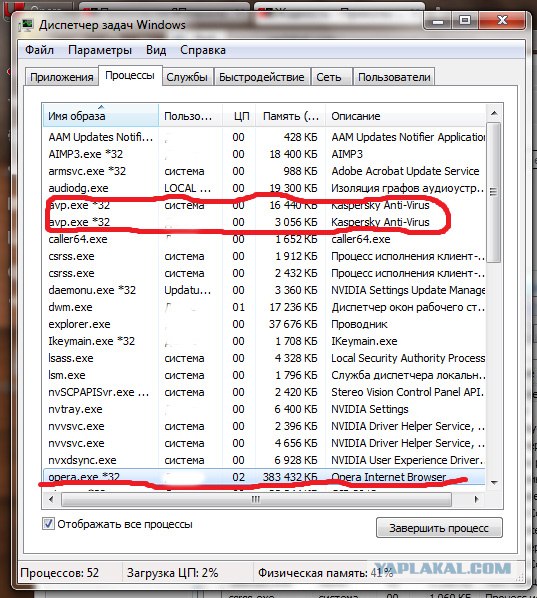Open the Параметры menu
Screen dimensions: 537x598
point(100,50)
